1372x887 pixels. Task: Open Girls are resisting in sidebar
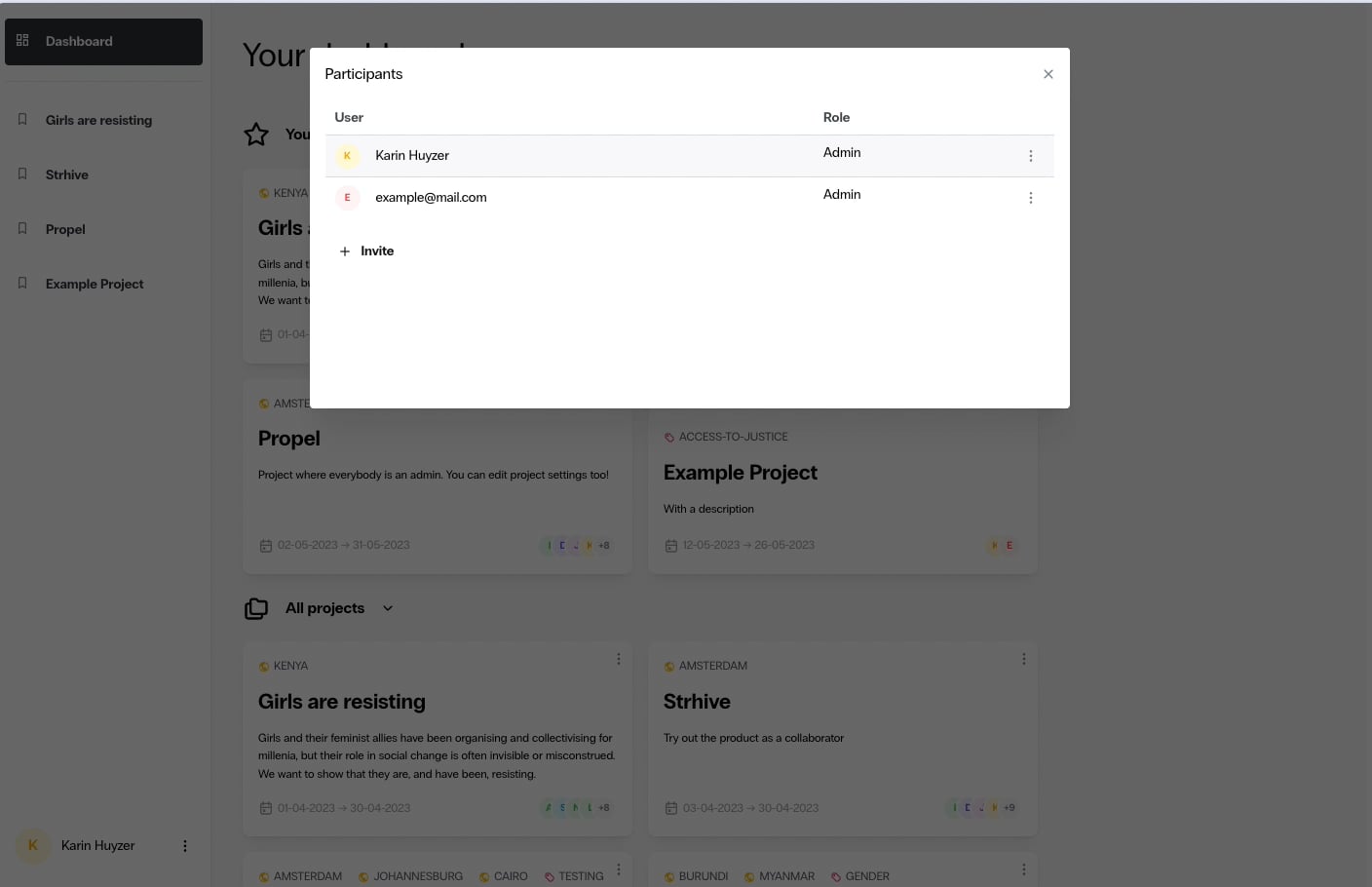coord(98,120)
